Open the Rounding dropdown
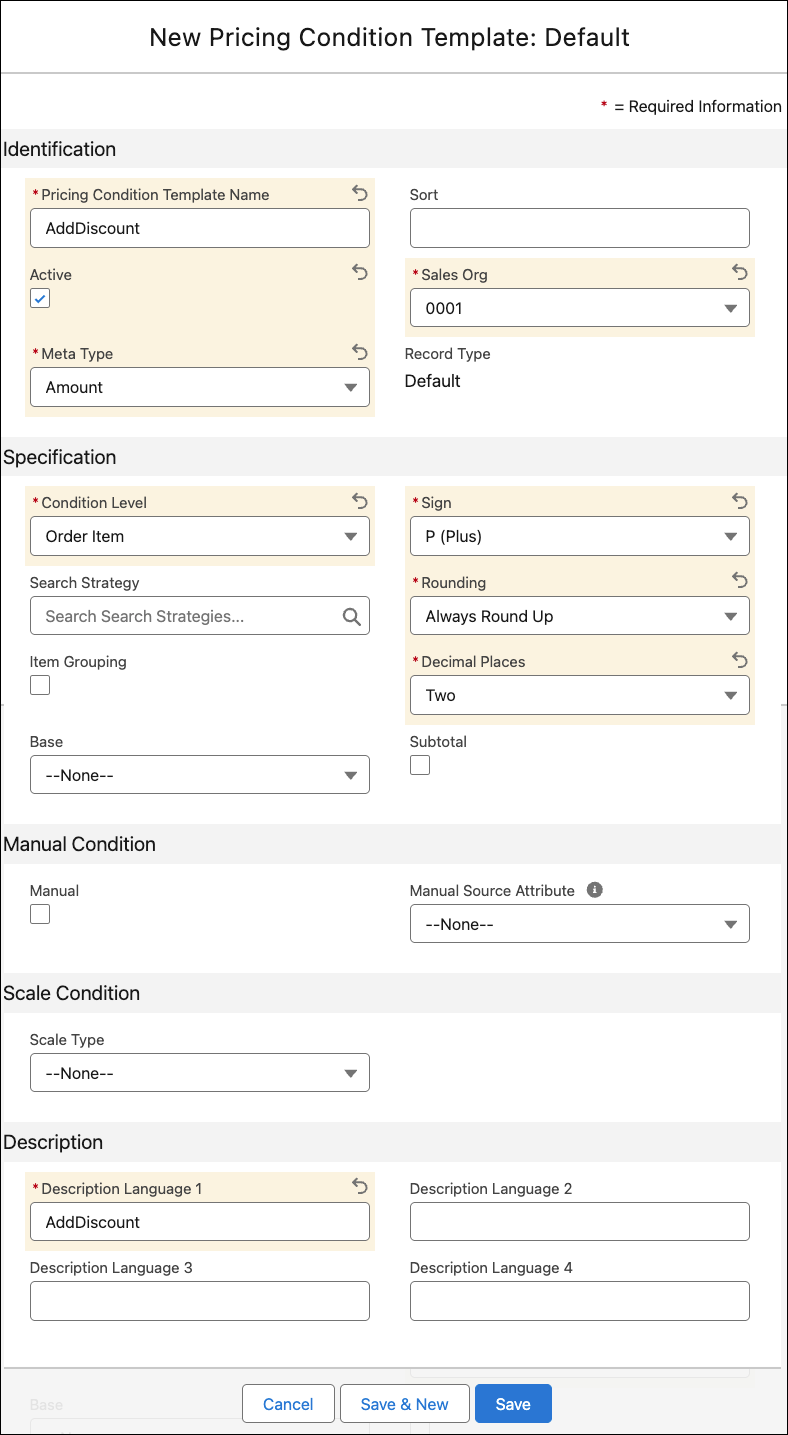The height and width of the screenshot is (1435, 788). [x=580, y=616]
